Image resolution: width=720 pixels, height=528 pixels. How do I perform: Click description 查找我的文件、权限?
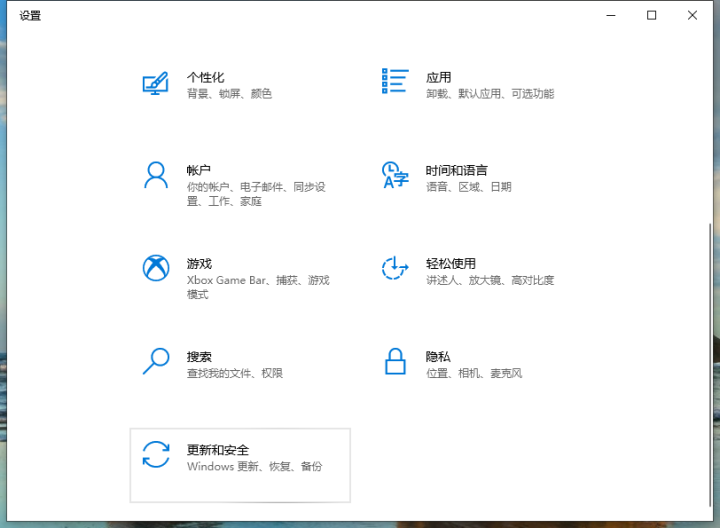pyautogui.click(x=235, y=373)
